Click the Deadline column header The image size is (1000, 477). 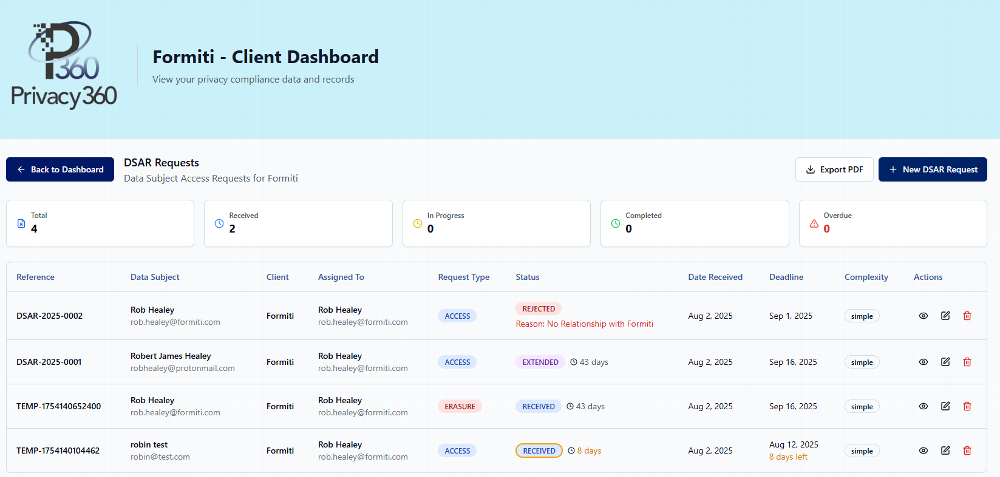pos(786,277)
